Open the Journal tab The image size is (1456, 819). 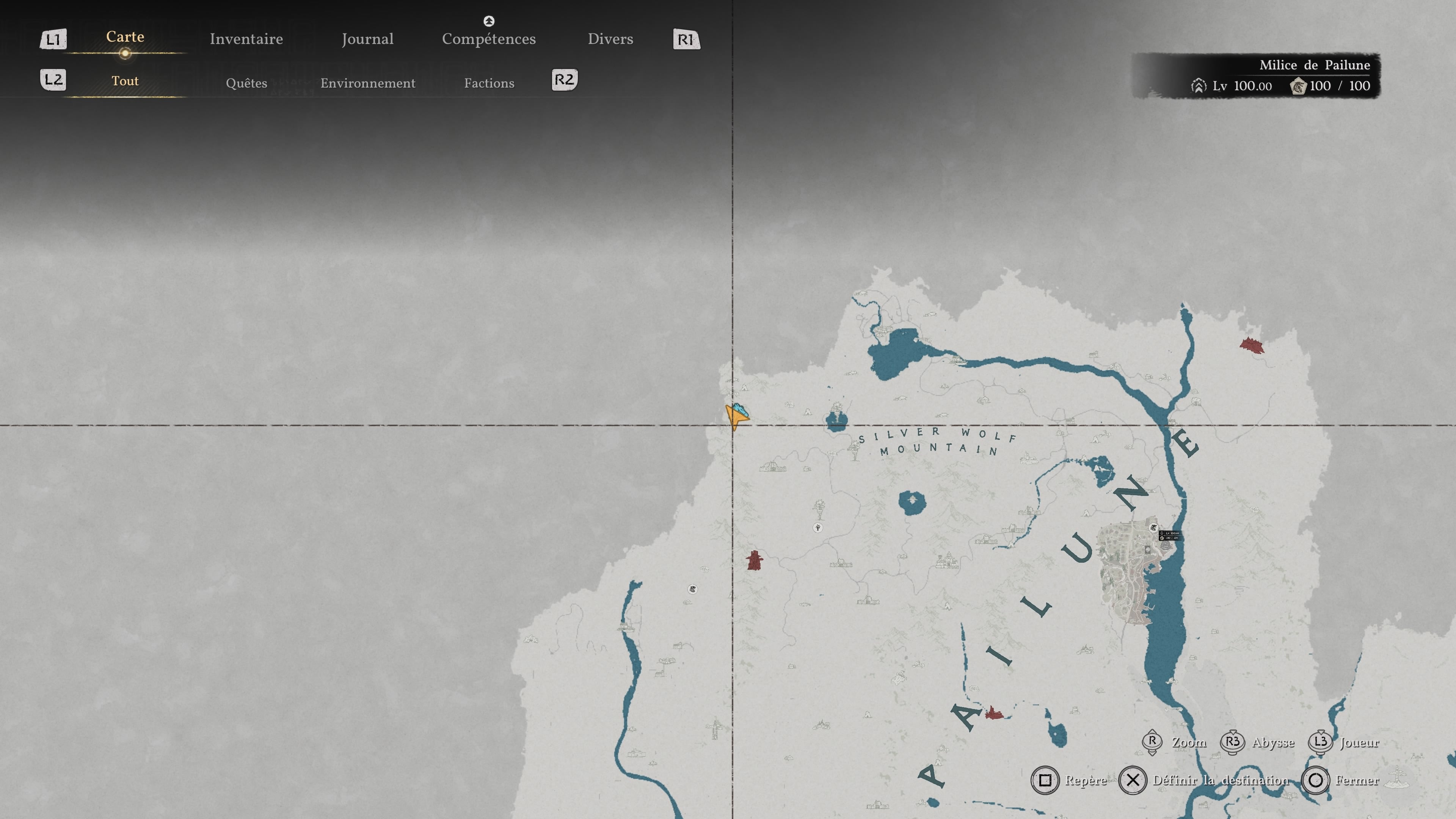coord(367,39)
